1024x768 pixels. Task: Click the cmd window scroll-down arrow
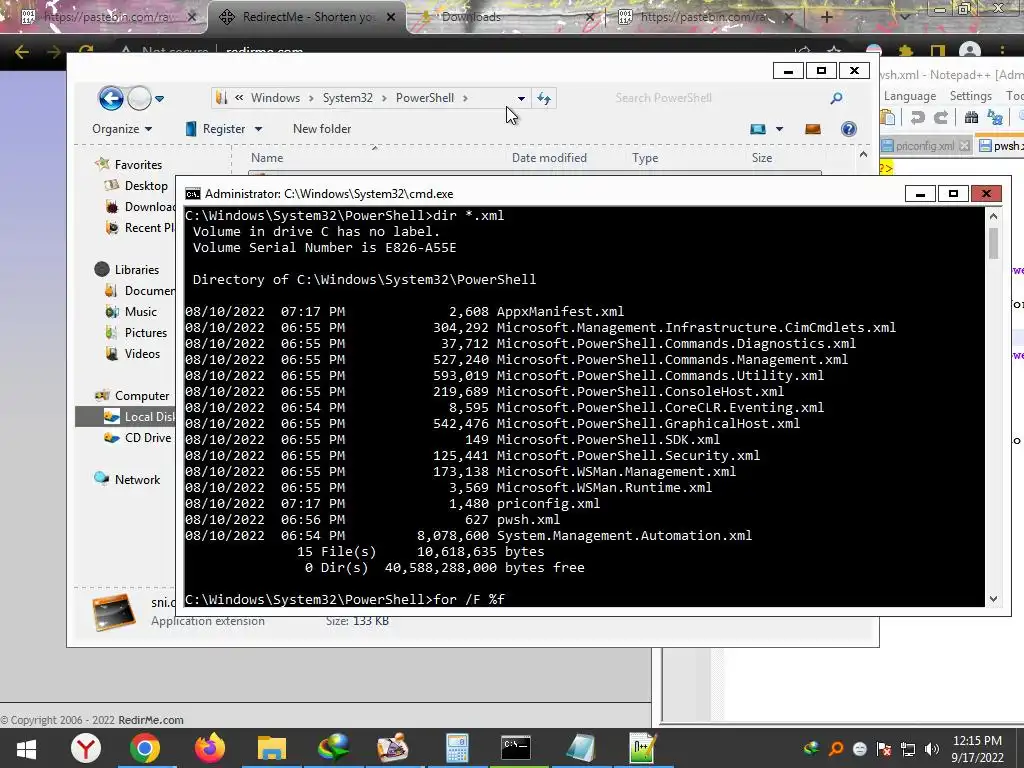click(x=993, y=598)
